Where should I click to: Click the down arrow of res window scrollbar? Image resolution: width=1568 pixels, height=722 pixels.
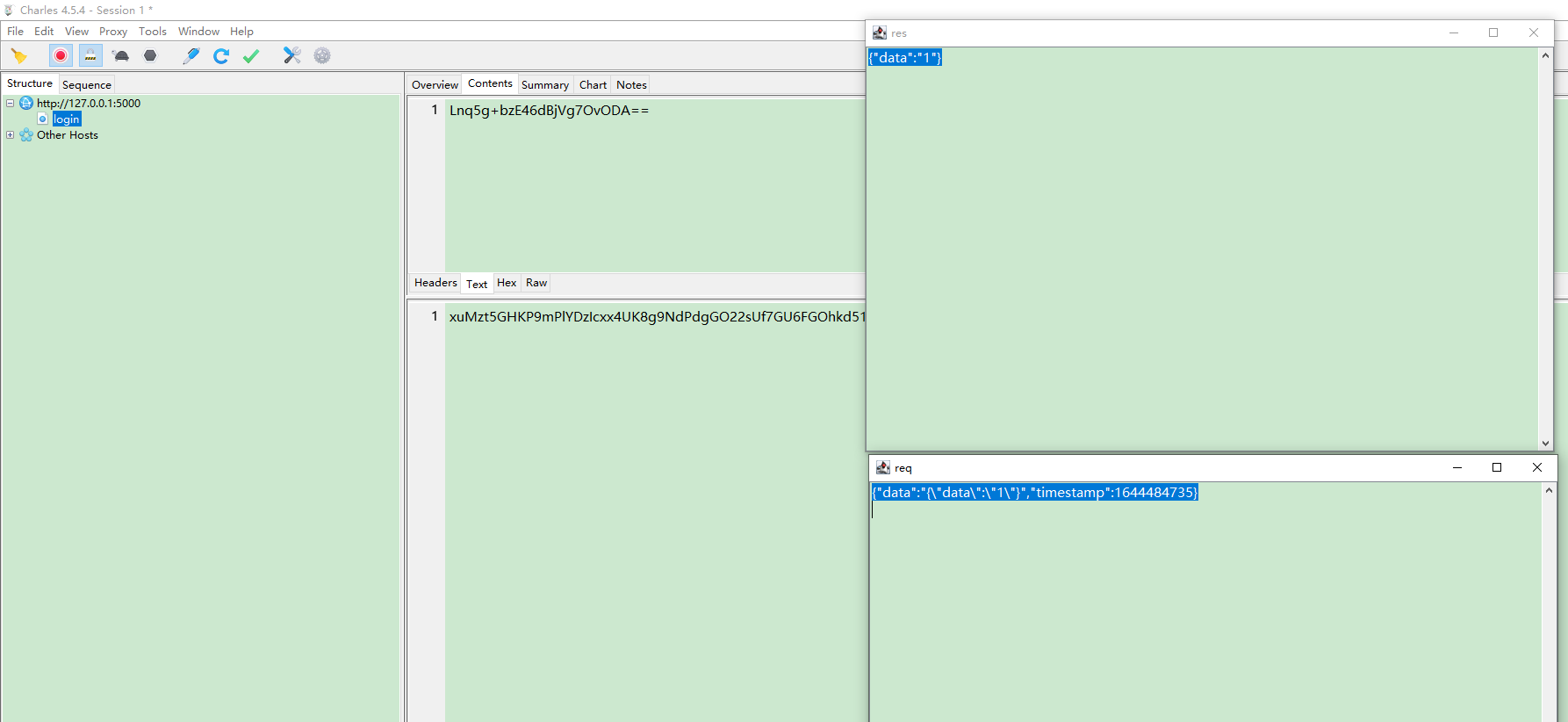click(x=1545, y=444)
